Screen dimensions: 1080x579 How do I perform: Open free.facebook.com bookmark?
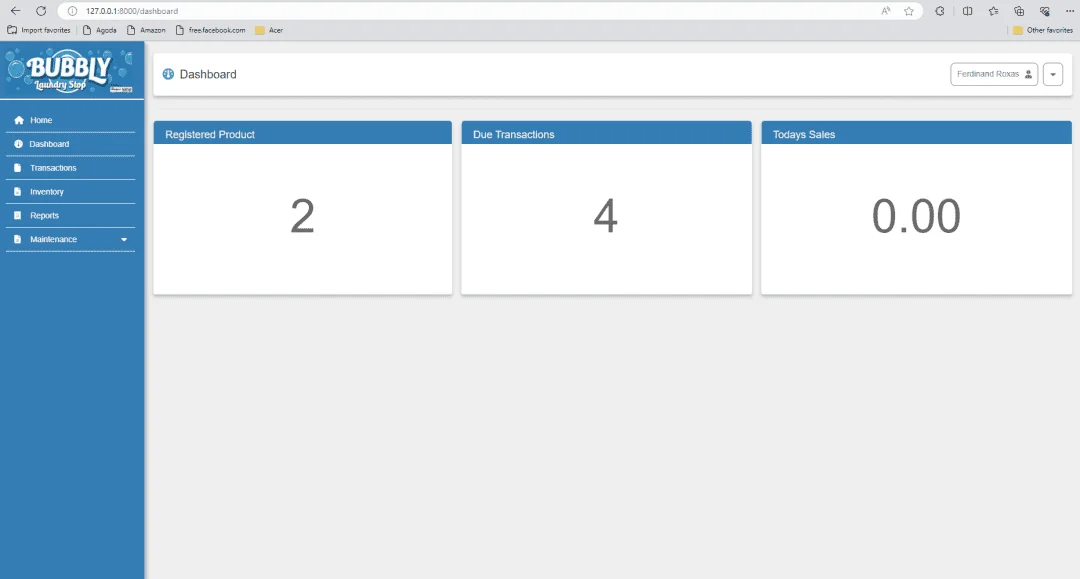(211, 30)
